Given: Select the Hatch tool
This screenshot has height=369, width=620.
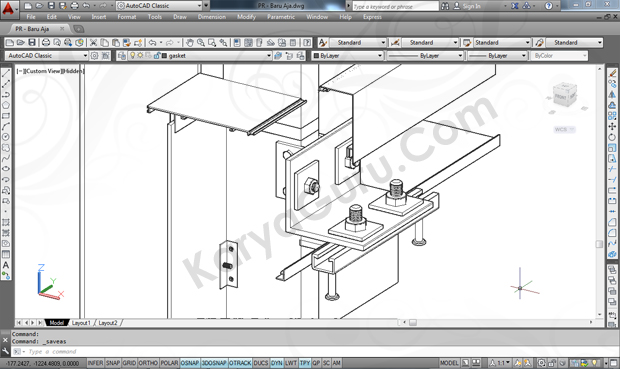Looking at the screenshot, I should click(6, 223).
